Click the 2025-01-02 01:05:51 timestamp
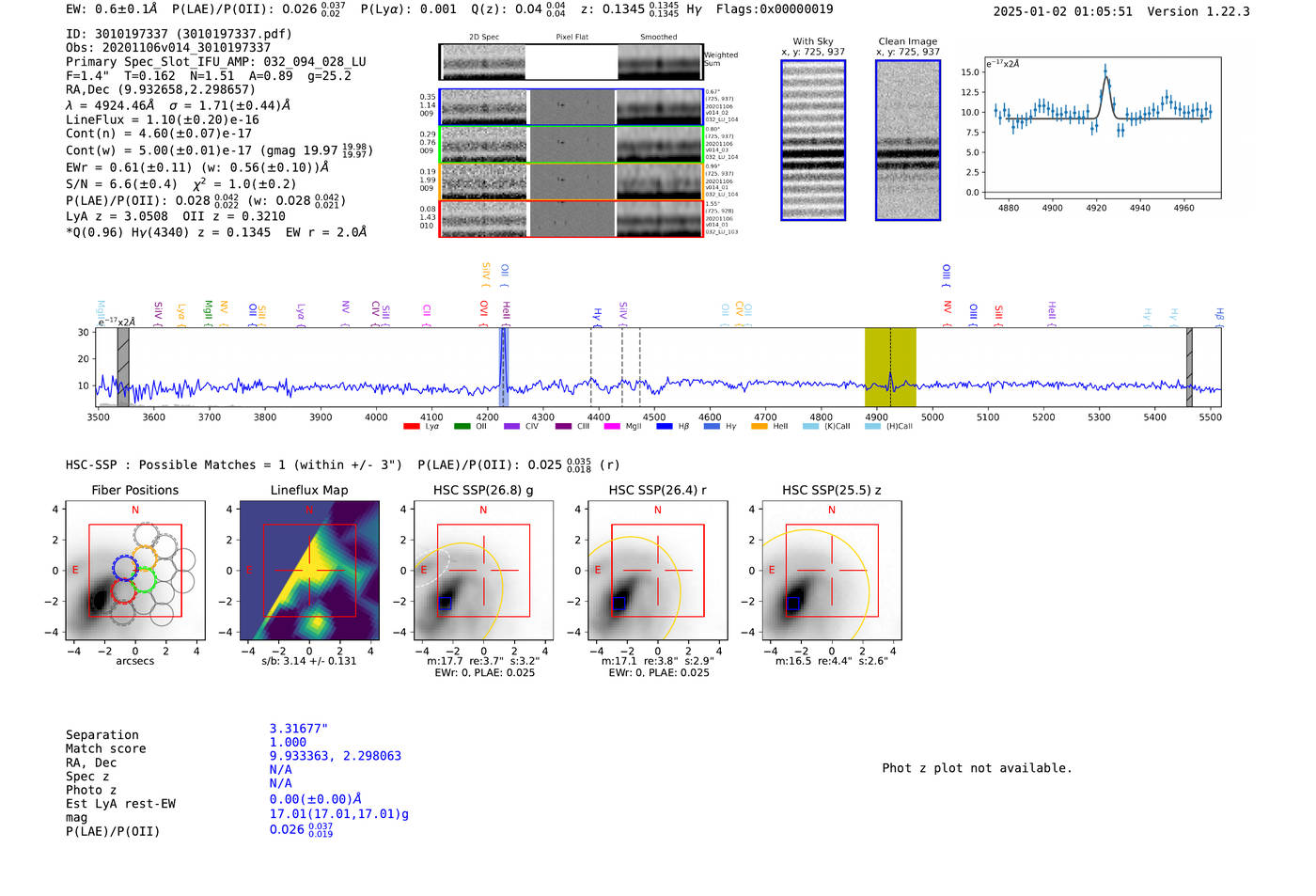The width and height of the screenshot is (1316, 896). pyautogui.click(x=1063, y=11)
